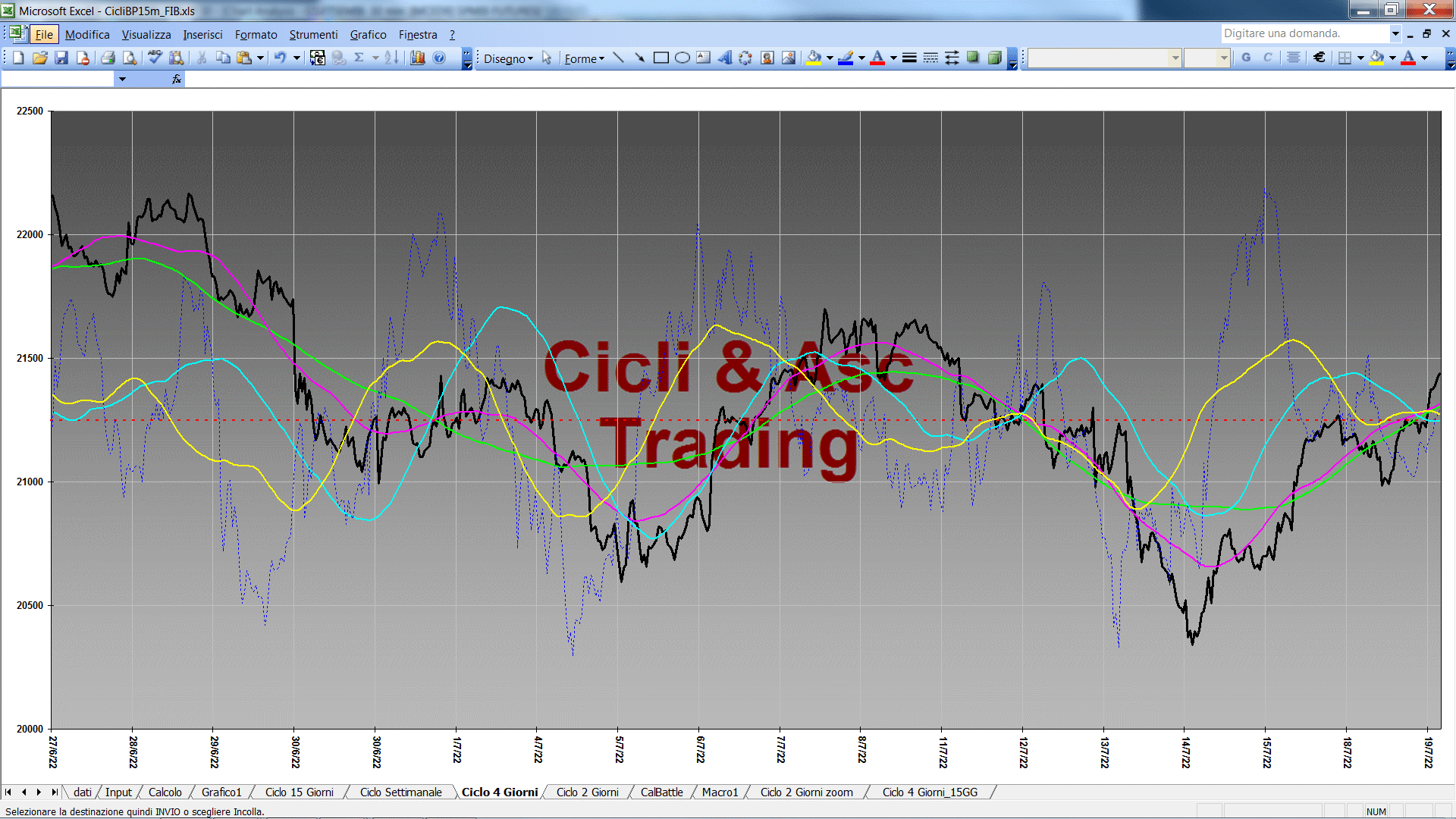Viewport: 1456px width, 819px height.
Task: Open the Strumenti menu
Action: (x=313, y=35)
